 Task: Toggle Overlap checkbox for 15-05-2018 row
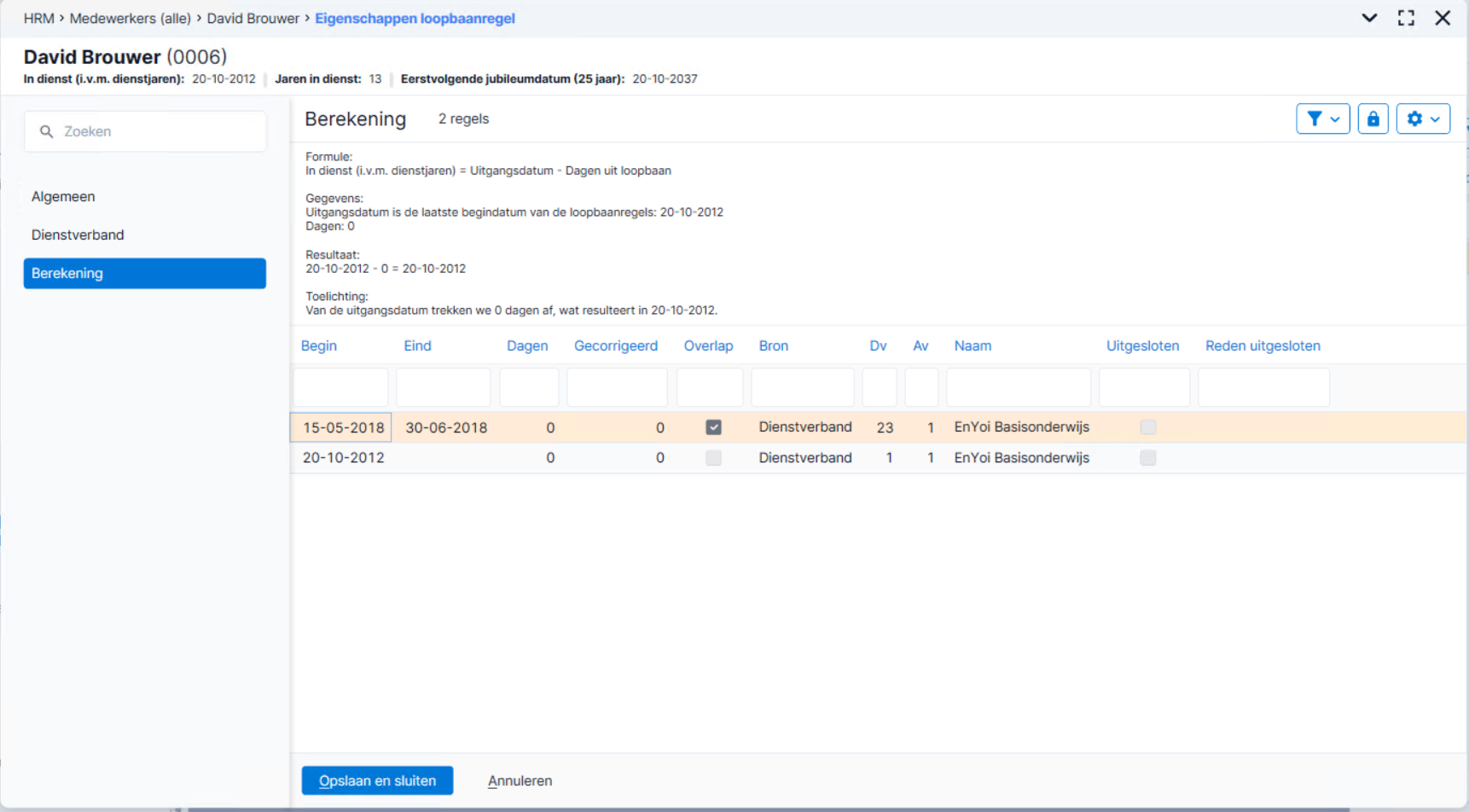click(x=713, y=427)
